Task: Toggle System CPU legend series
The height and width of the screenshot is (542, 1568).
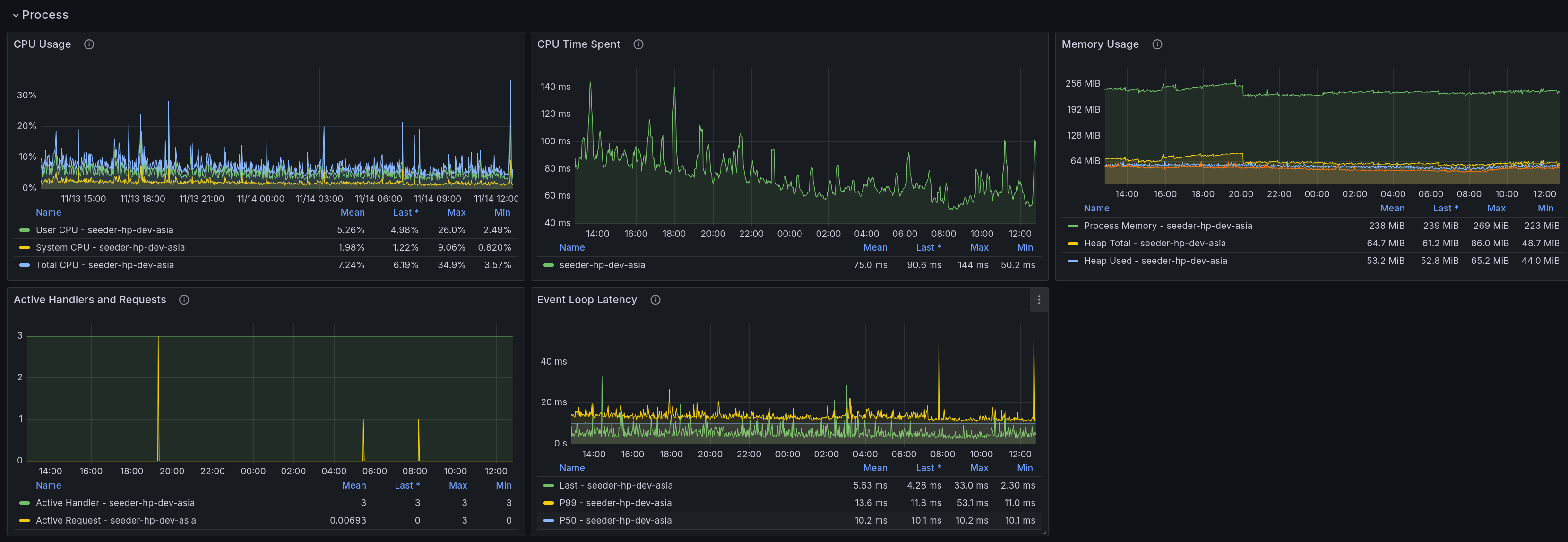Action: (x=110, y=248)
